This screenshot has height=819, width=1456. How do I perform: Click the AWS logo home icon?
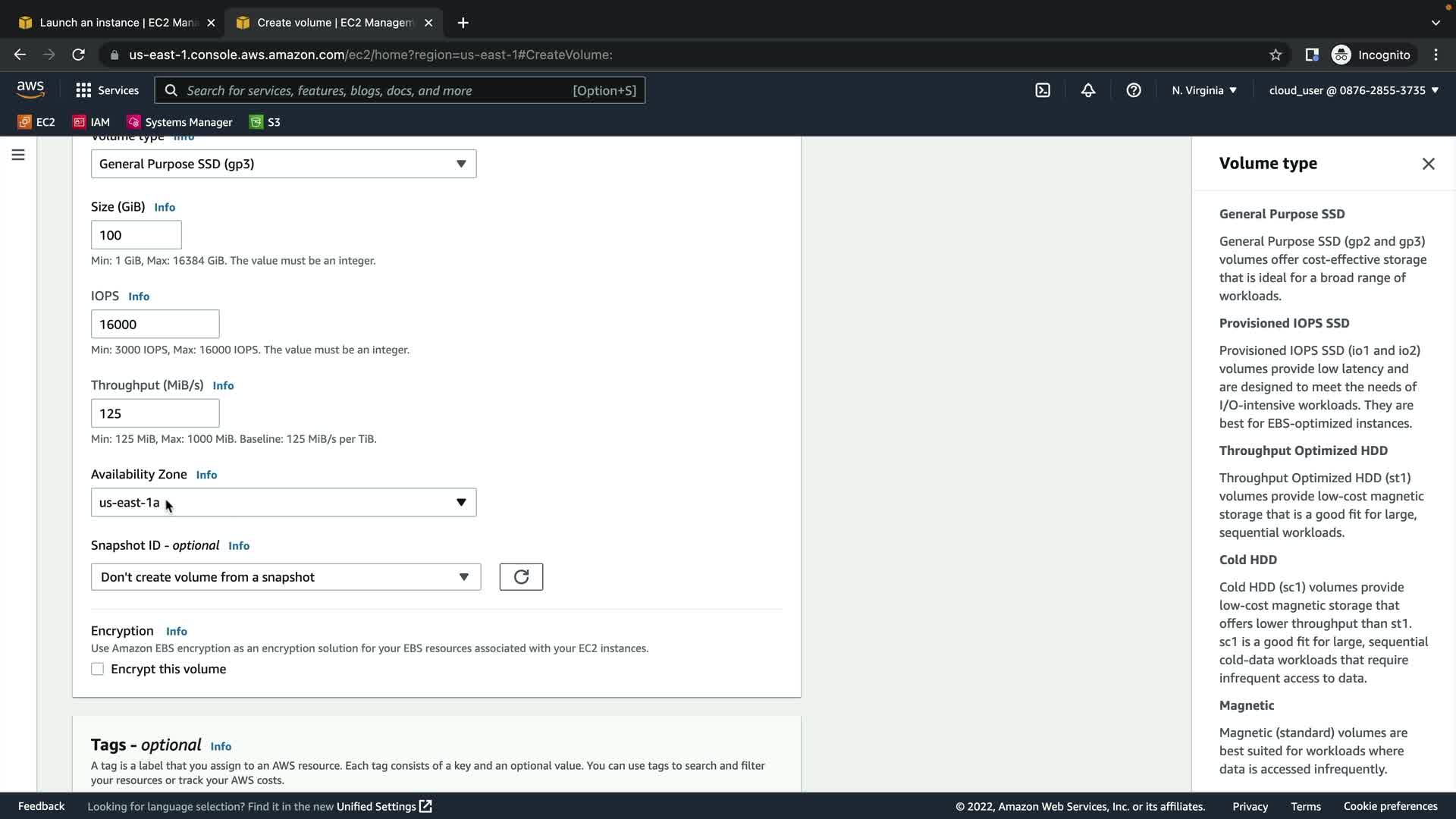[x=30, y=89]
